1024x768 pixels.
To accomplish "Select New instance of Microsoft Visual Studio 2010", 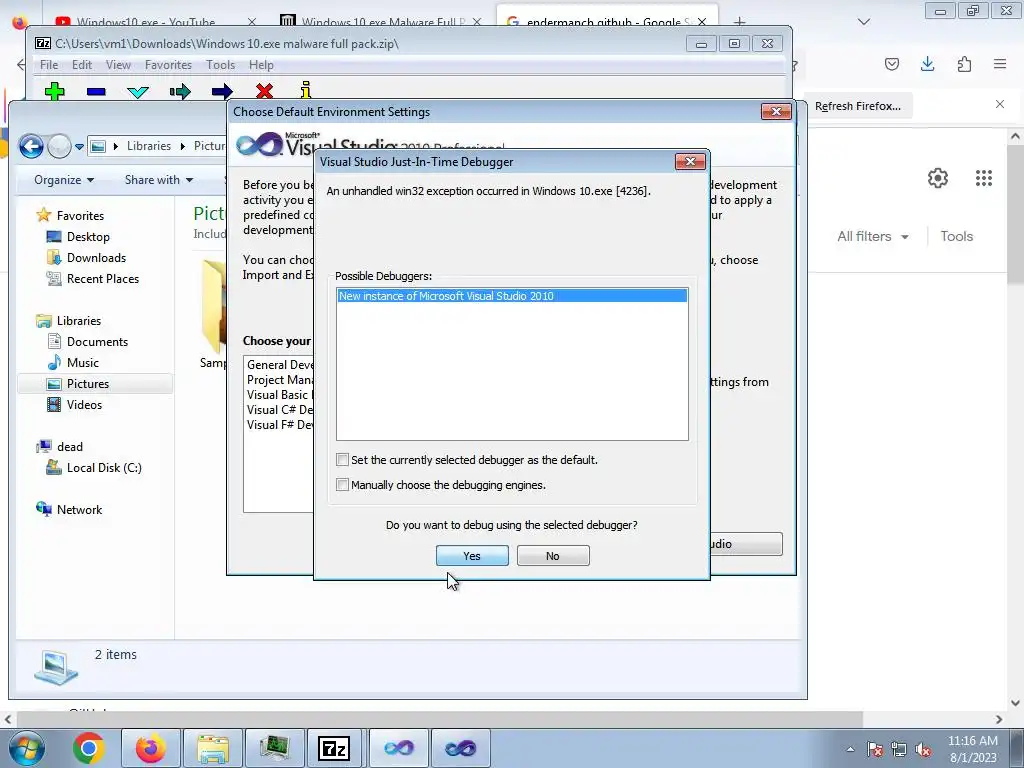I will [x=512, y=296].
